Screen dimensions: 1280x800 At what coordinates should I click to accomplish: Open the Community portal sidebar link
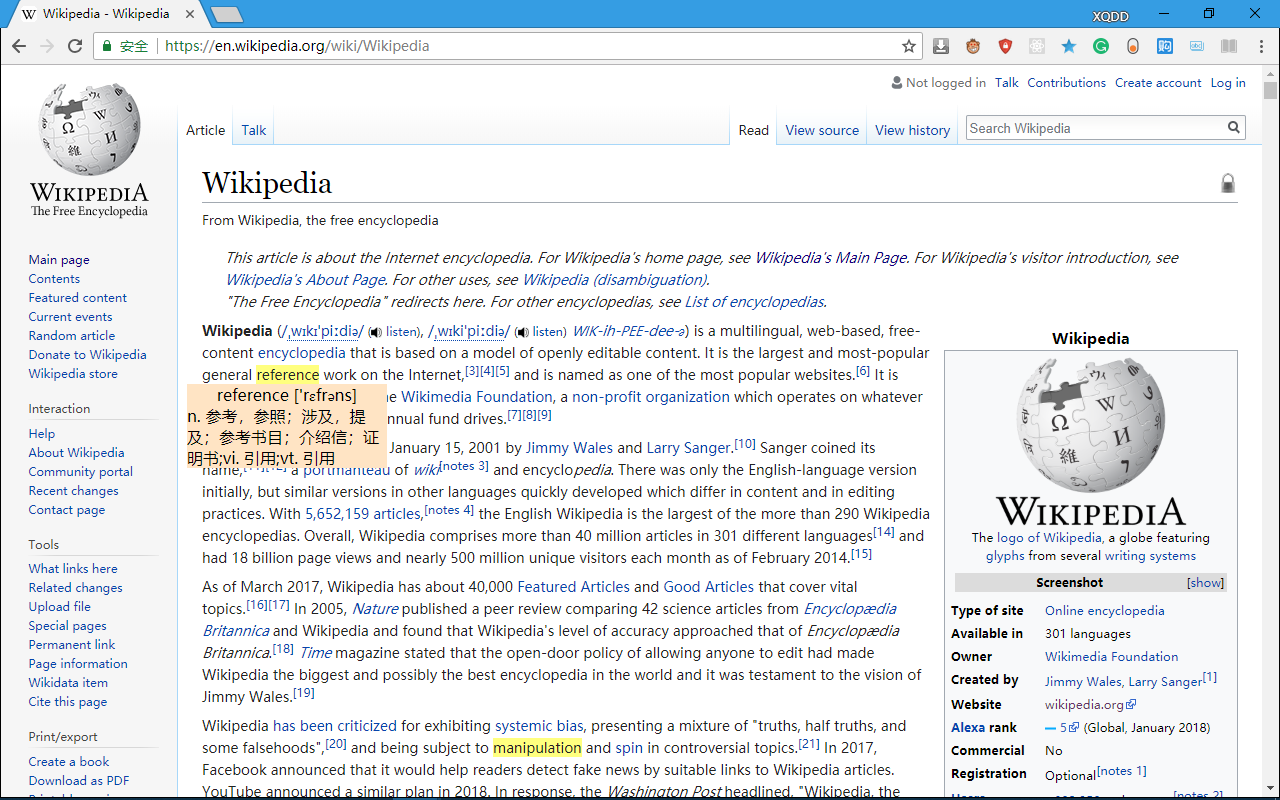81,472
